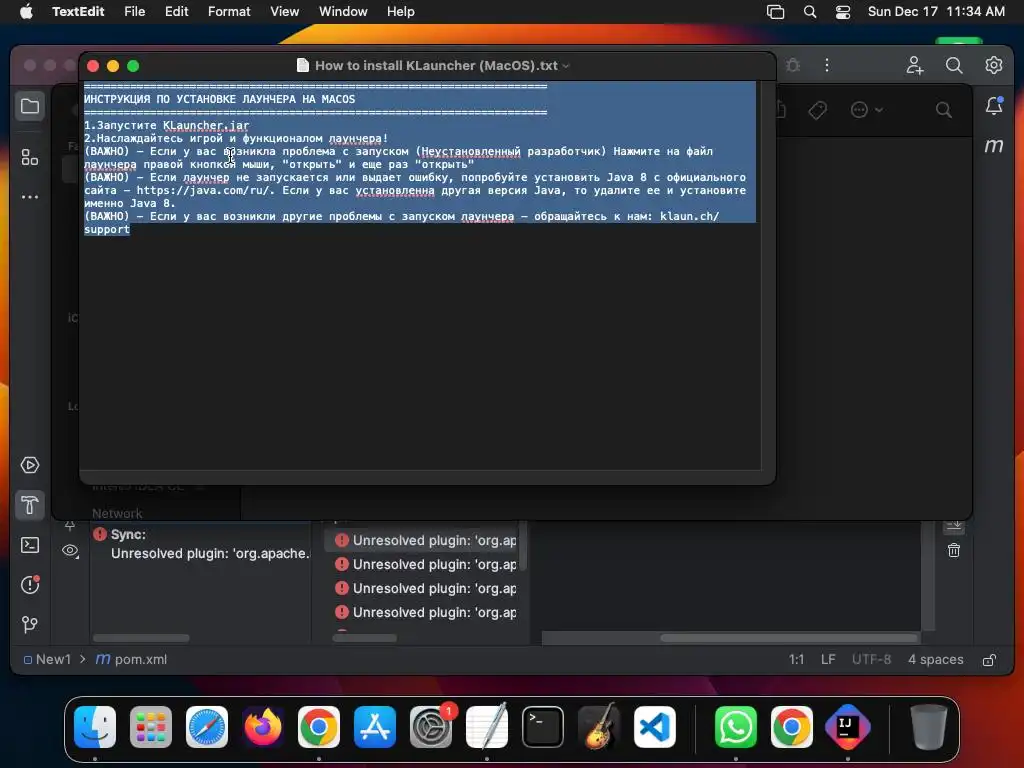1024x768 pixels.
Task: Click the trash icon in build output
Action: click(x=954, y=551)
